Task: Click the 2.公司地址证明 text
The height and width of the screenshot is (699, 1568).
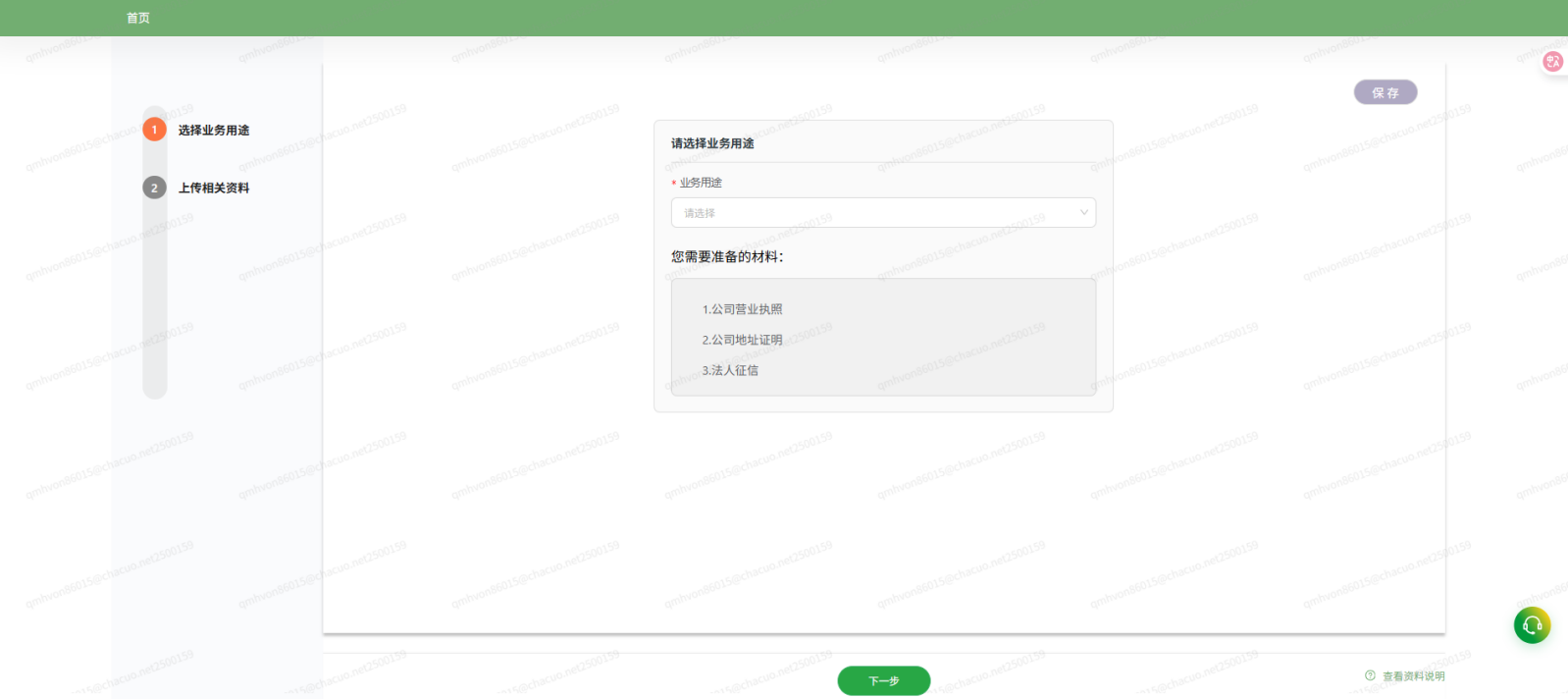Action: coord(742,340)
